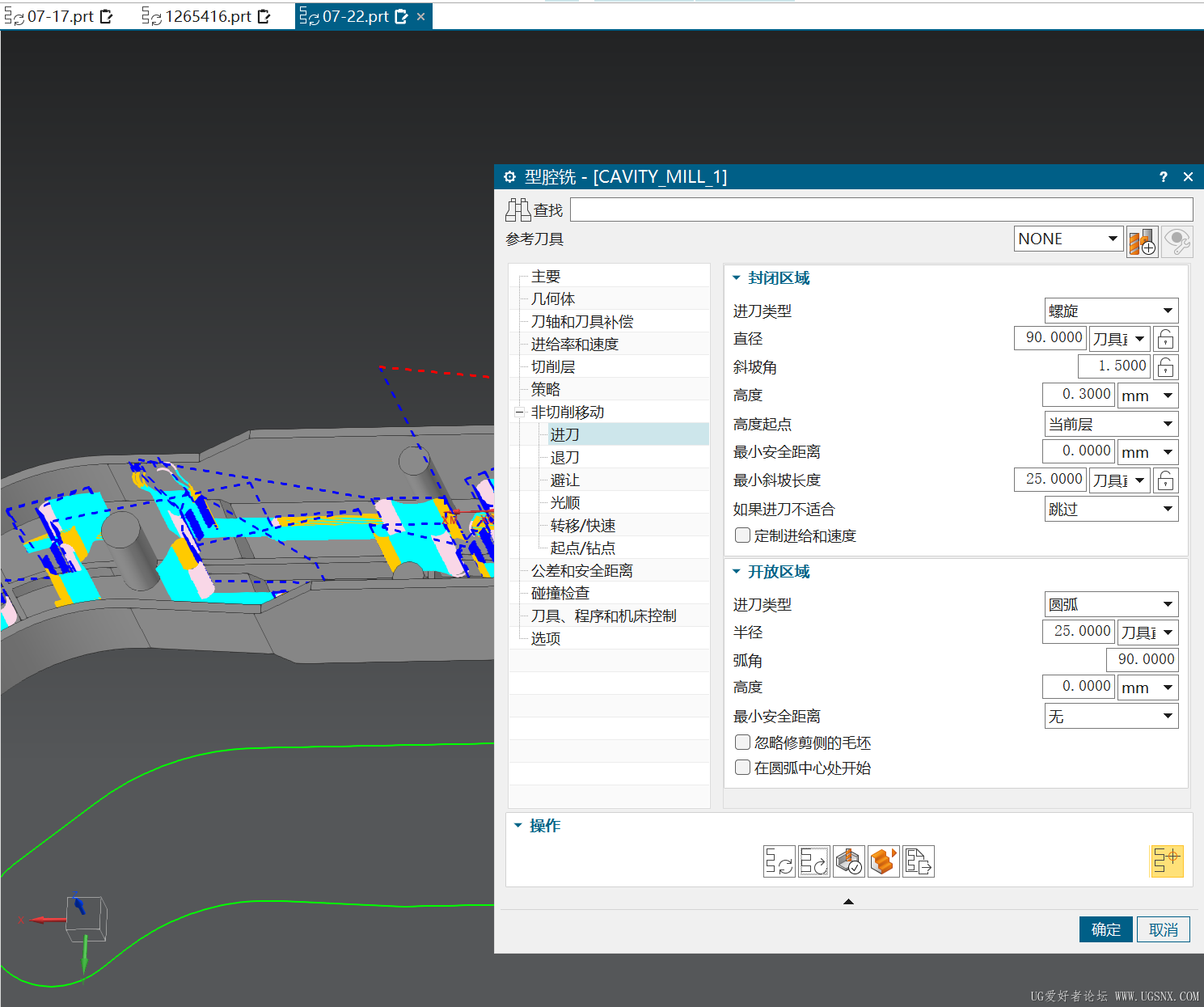
Task: Select 几何体 in the settings tree
Action: click(553, 299)
